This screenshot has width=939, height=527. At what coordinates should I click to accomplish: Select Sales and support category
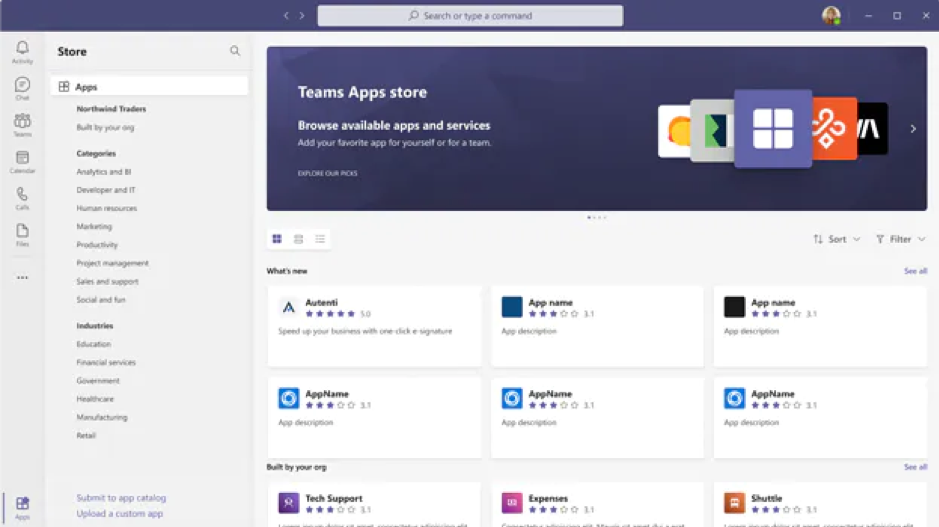[x=107, y=281]
